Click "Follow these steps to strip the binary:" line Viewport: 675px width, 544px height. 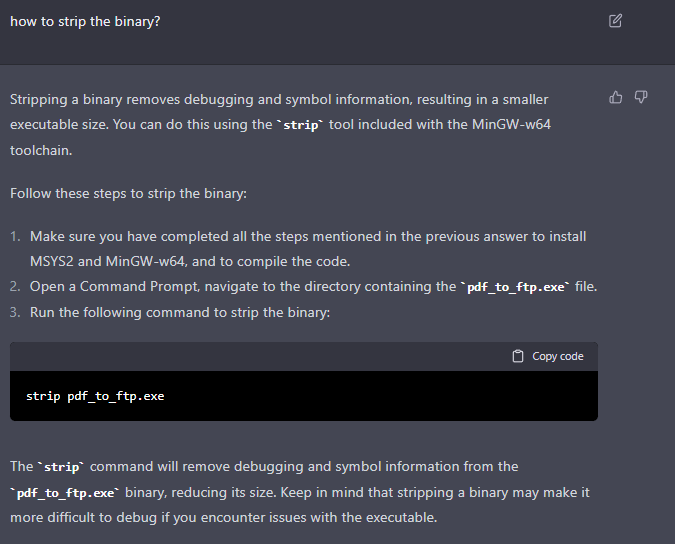click(x=128, y=193)
